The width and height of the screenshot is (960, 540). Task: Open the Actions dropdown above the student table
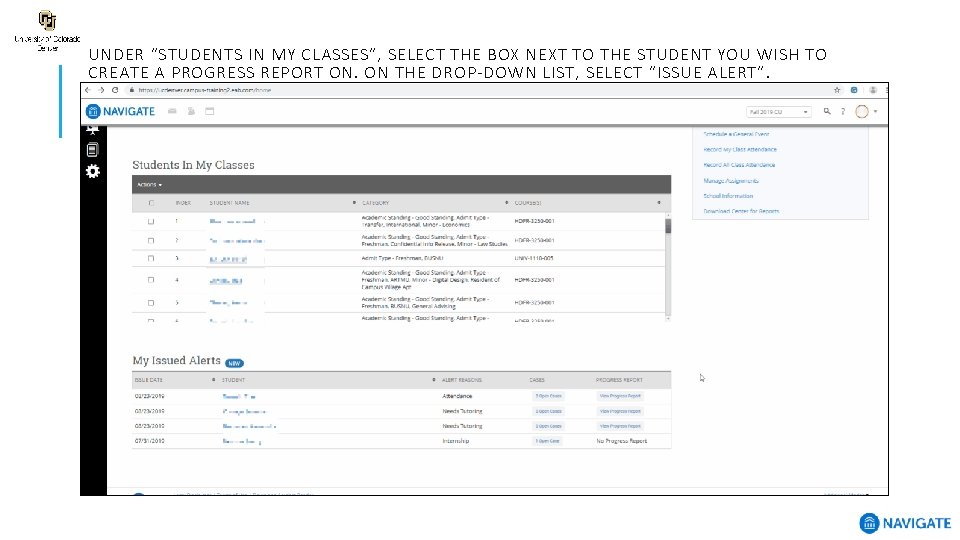click(x=149, y=185)
